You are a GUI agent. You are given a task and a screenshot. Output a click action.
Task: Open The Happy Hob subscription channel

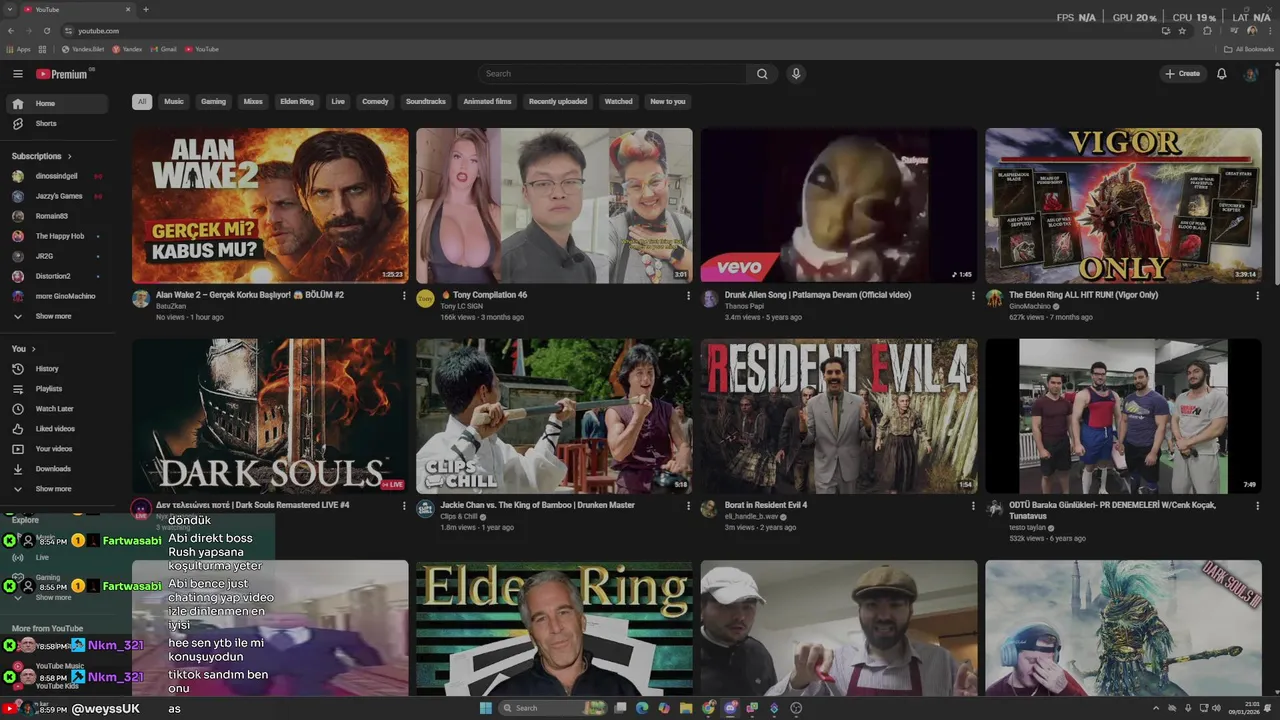coord(57,236)
